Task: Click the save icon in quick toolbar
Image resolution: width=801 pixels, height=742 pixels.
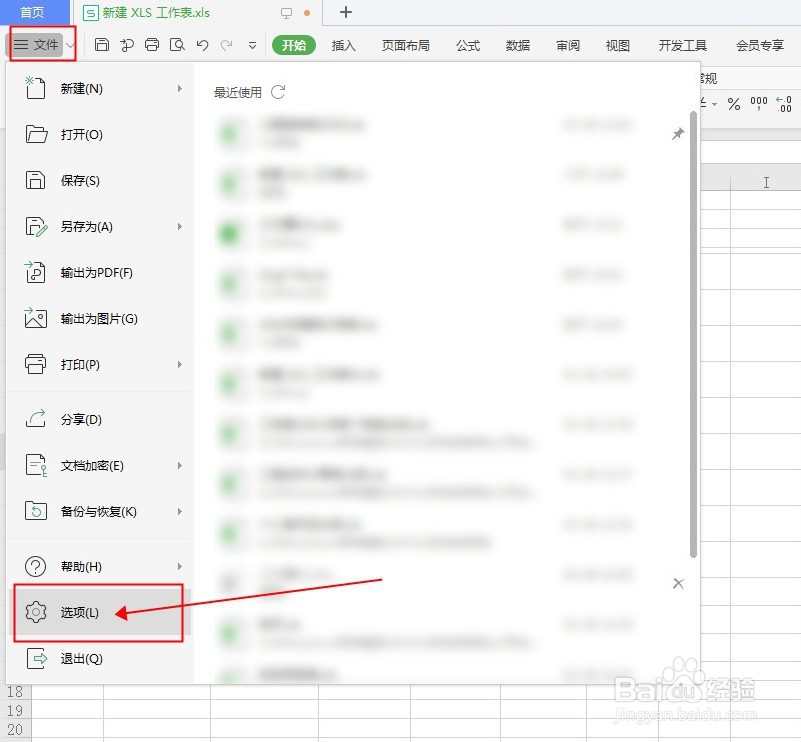Action: point(102,45)
